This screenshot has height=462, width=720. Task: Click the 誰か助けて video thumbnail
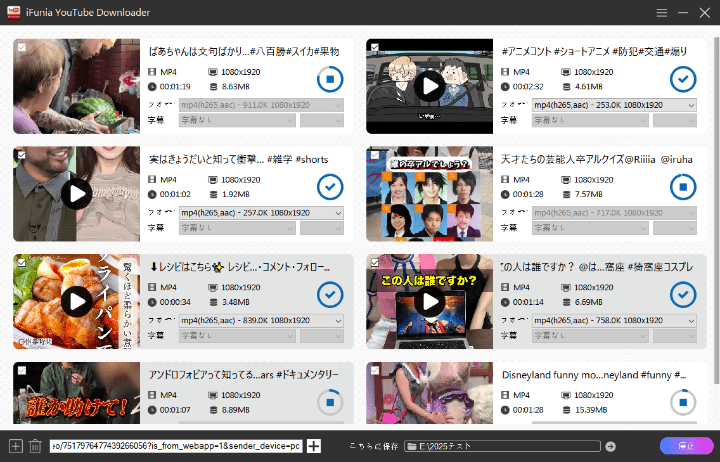pyautogui.click(x=76, y=393)
